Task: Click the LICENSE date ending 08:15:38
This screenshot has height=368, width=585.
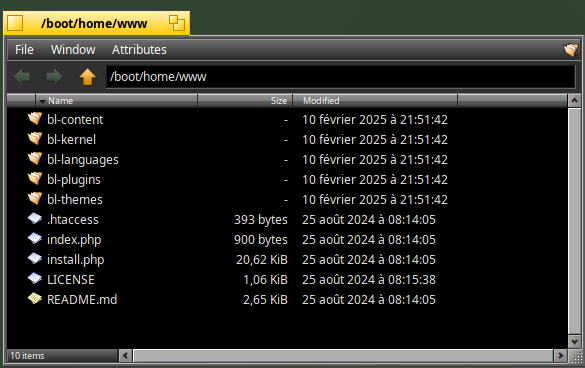Action: point(369,280)
